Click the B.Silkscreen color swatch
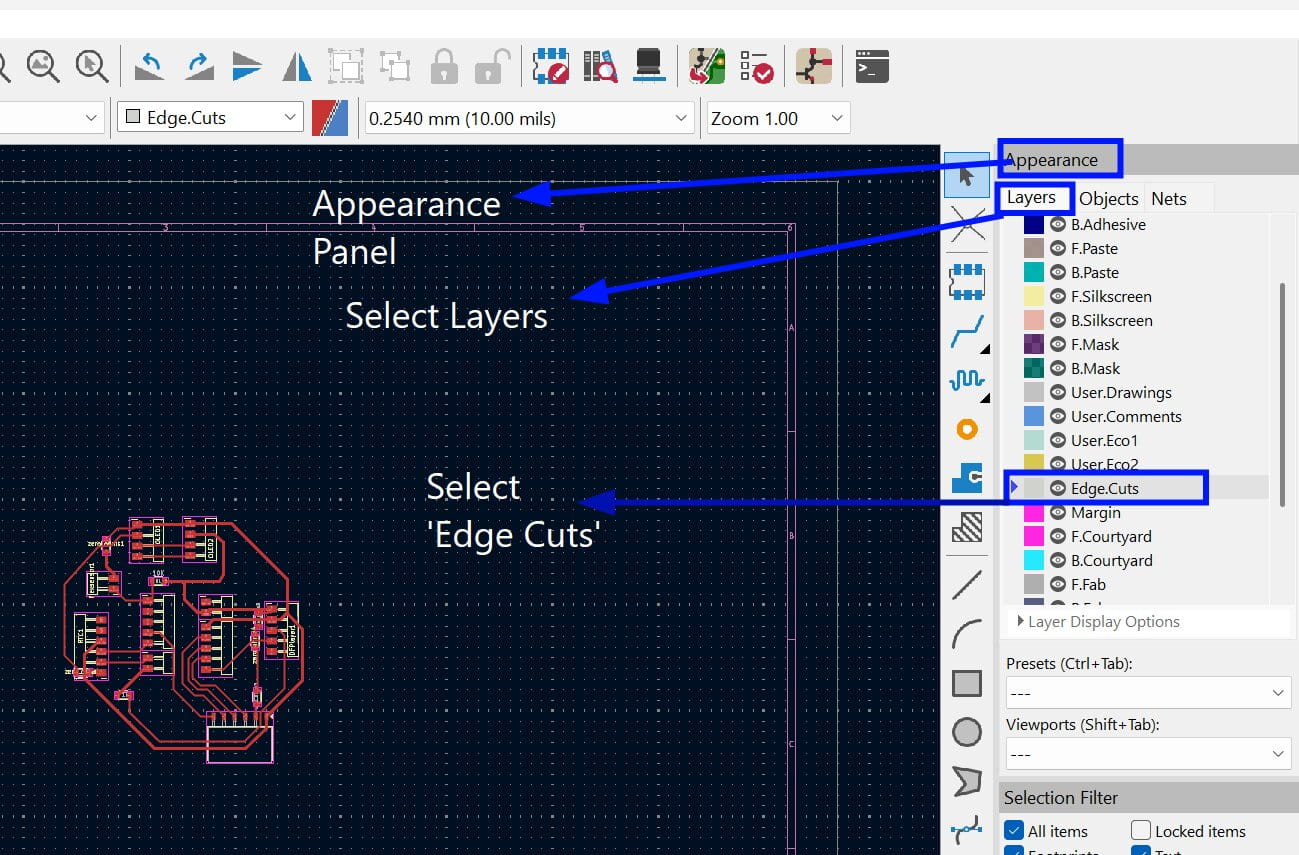 click(x=1034, y=321)
